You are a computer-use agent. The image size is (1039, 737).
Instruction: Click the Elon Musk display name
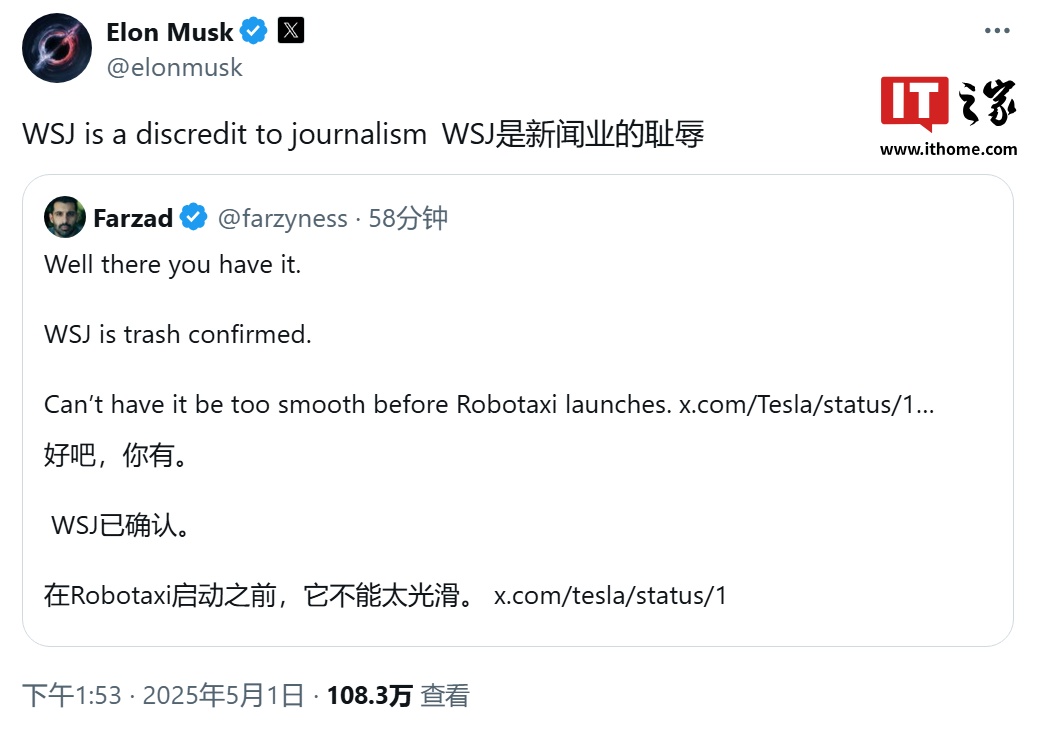170,31
